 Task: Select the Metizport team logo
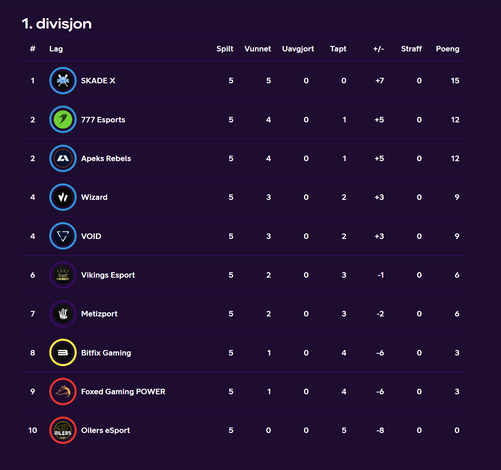coord(63,314)
